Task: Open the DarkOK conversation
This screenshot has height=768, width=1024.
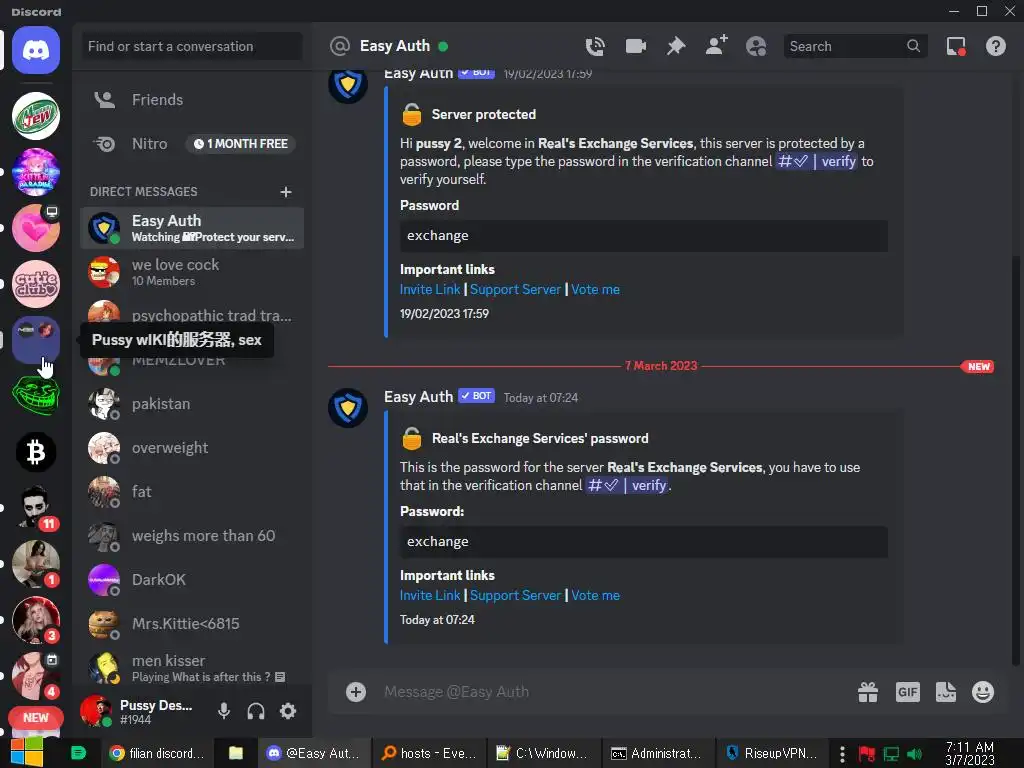Action: tap(192, 580)
